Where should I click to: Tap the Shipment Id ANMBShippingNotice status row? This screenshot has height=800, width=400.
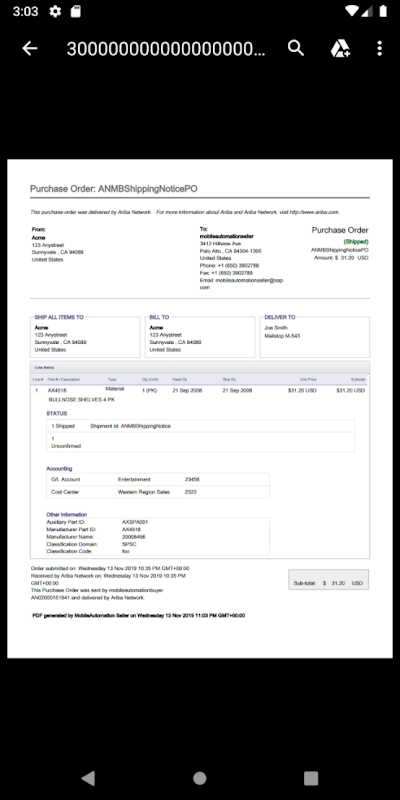click(x=200, y=426)
